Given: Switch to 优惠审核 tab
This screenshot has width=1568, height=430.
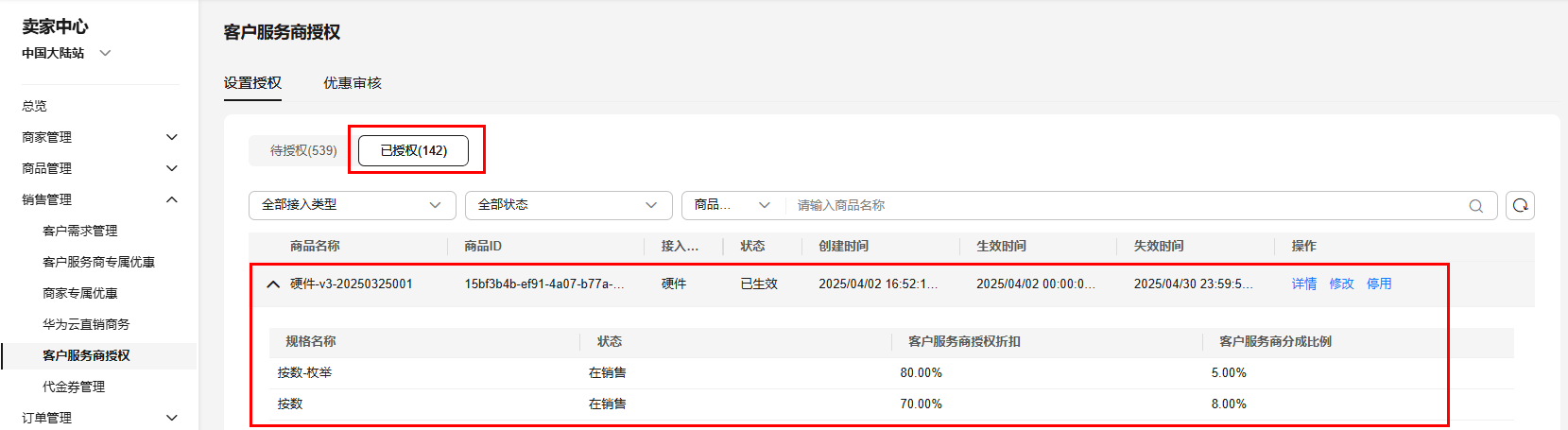Looking at the screenshot, I should pyautogui.click(x=353, y=83).
